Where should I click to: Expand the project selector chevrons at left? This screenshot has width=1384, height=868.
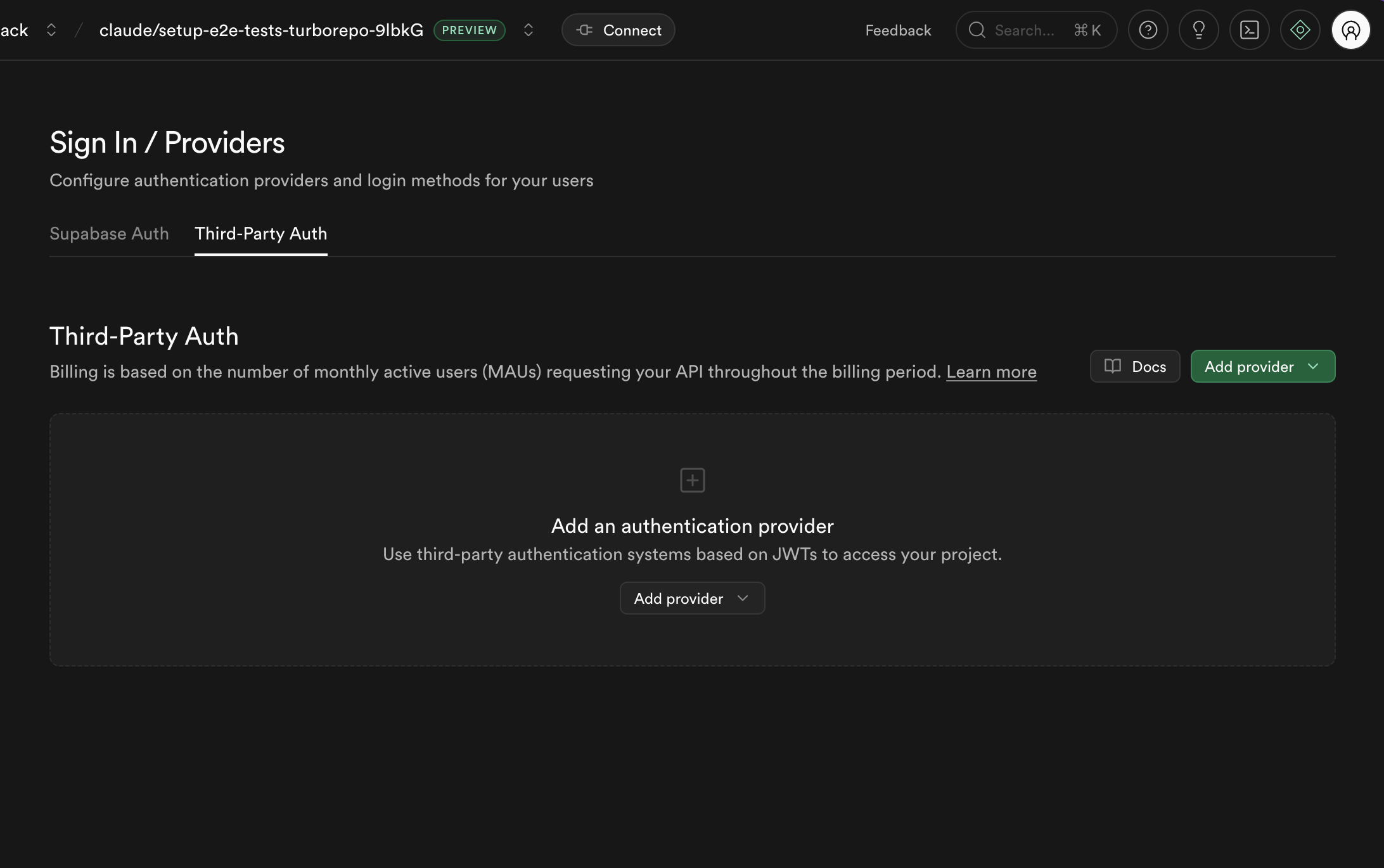tap(51, 30)
